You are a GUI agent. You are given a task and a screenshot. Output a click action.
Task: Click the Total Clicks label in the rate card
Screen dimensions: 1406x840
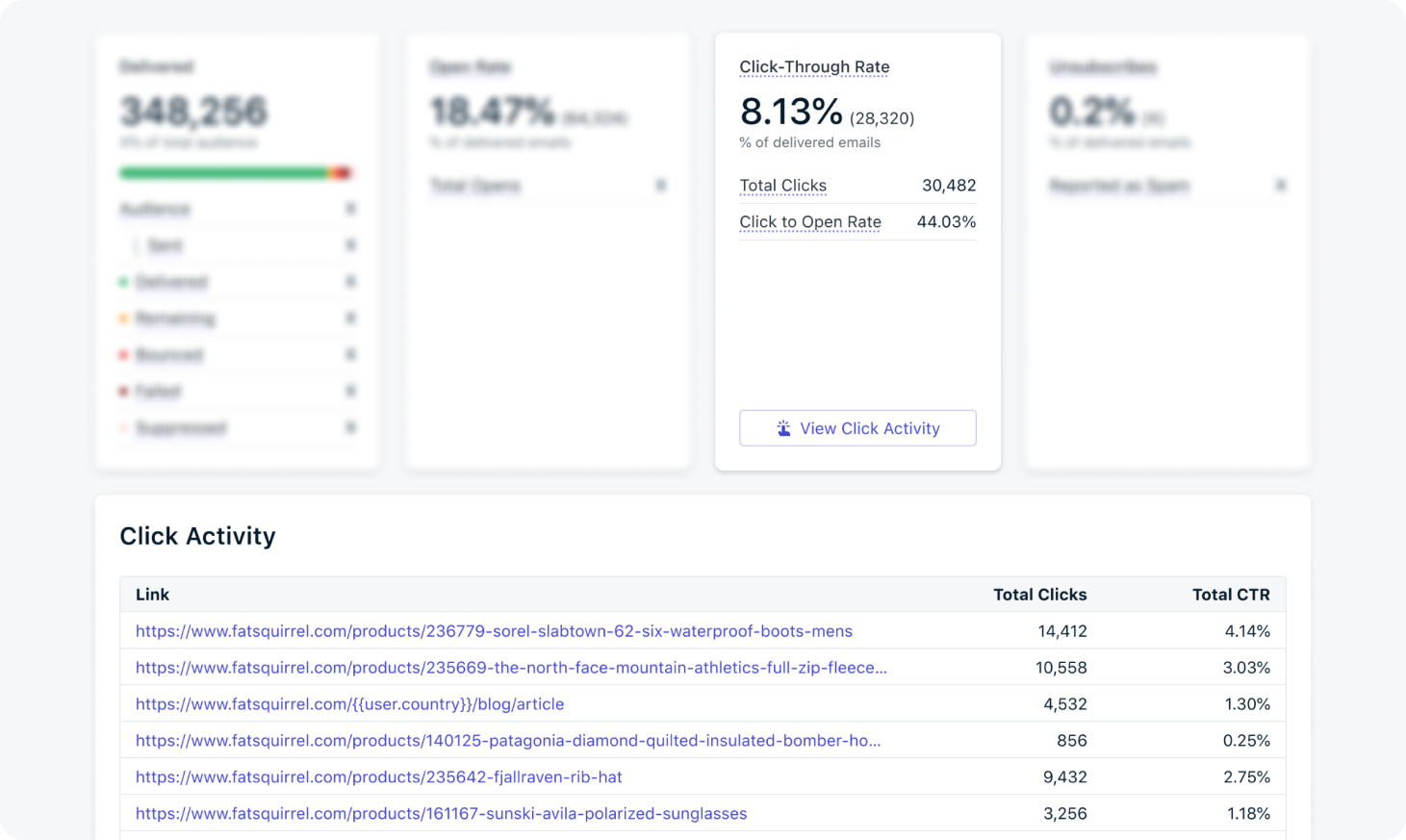(782, 186)
